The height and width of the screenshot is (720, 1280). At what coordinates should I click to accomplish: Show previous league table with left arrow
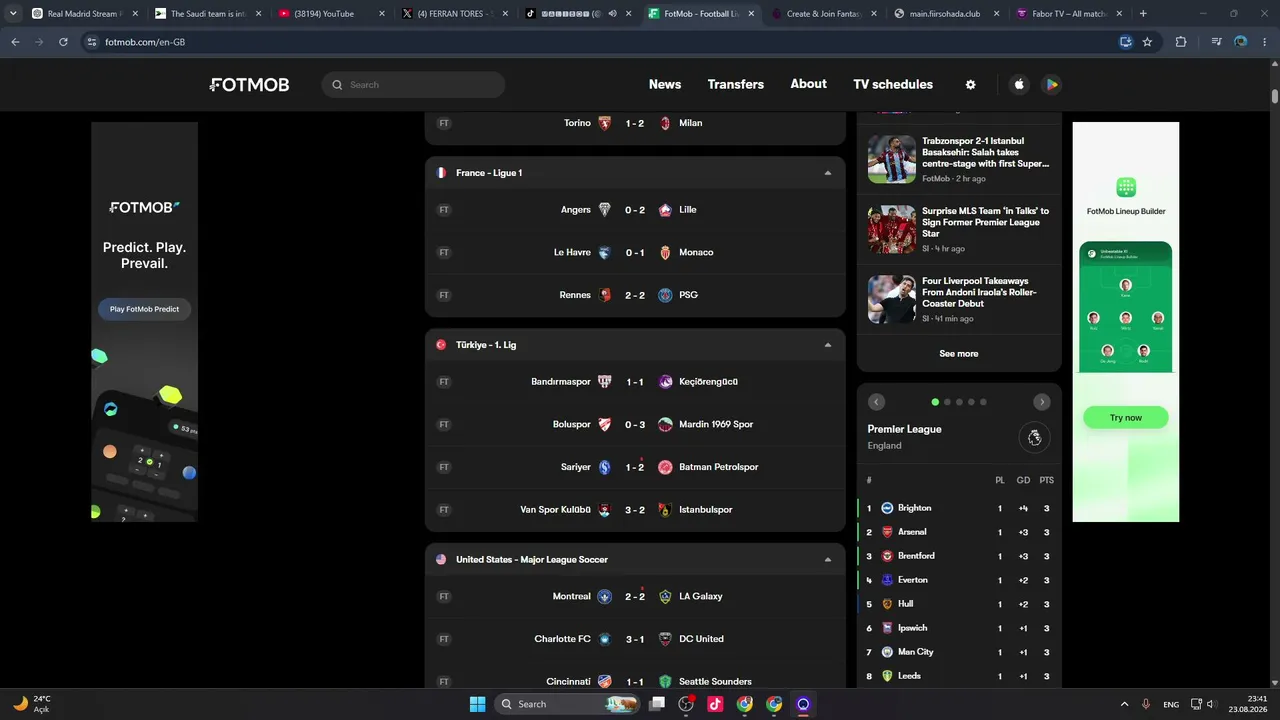point(876,402)
